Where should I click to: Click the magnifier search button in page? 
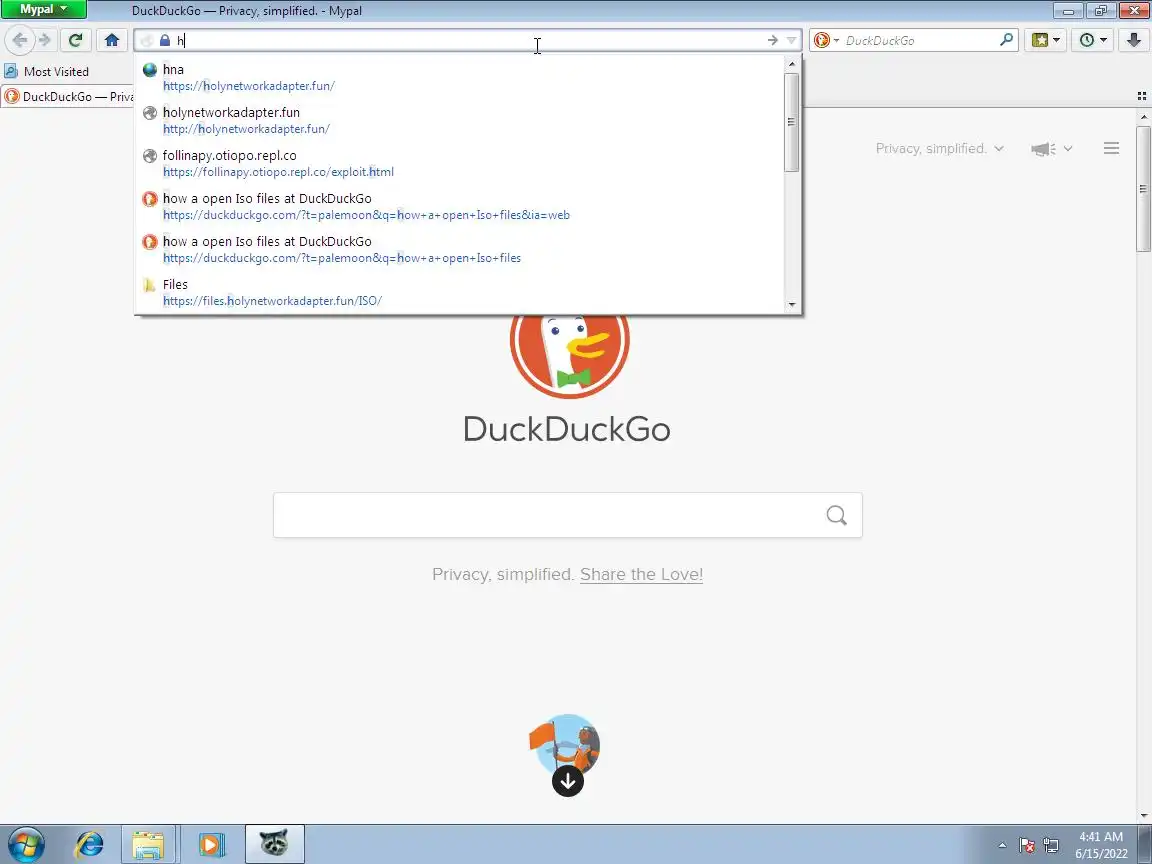coord(837,515)
